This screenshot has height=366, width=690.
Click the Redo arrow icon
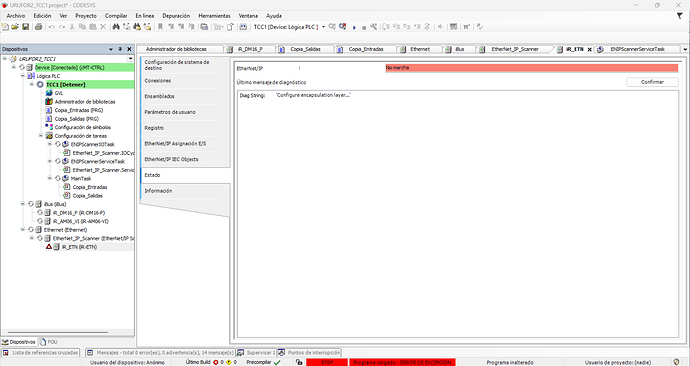(62, 27)
